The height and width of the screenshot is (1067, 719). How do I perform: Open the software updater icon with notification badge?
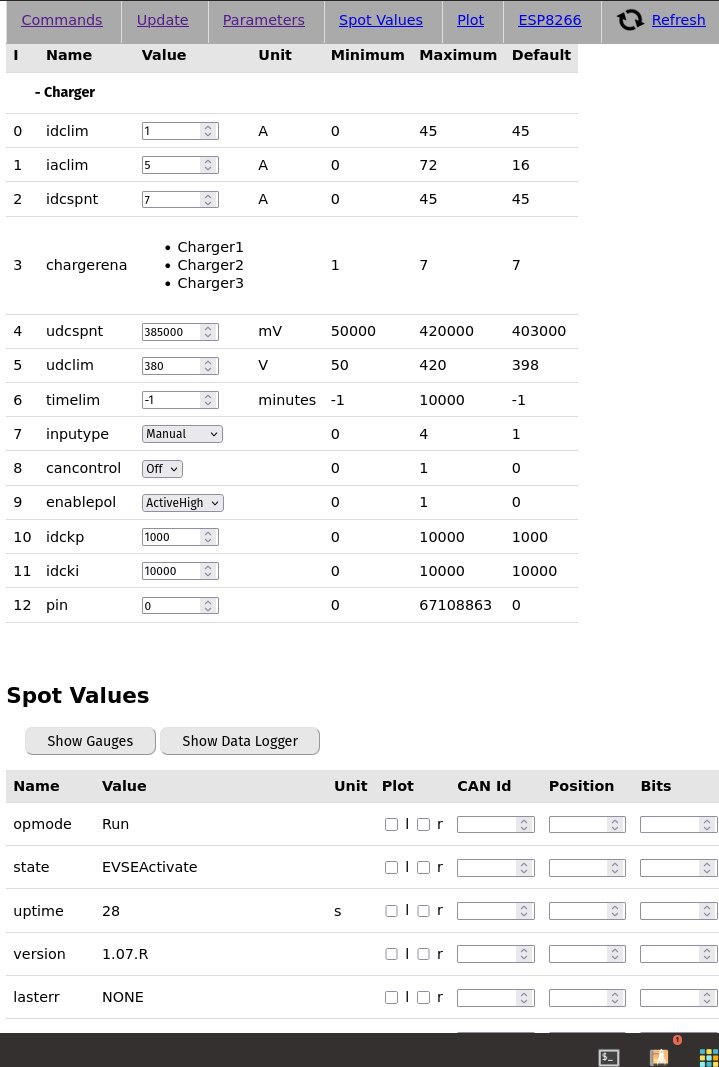point(659,1056)
